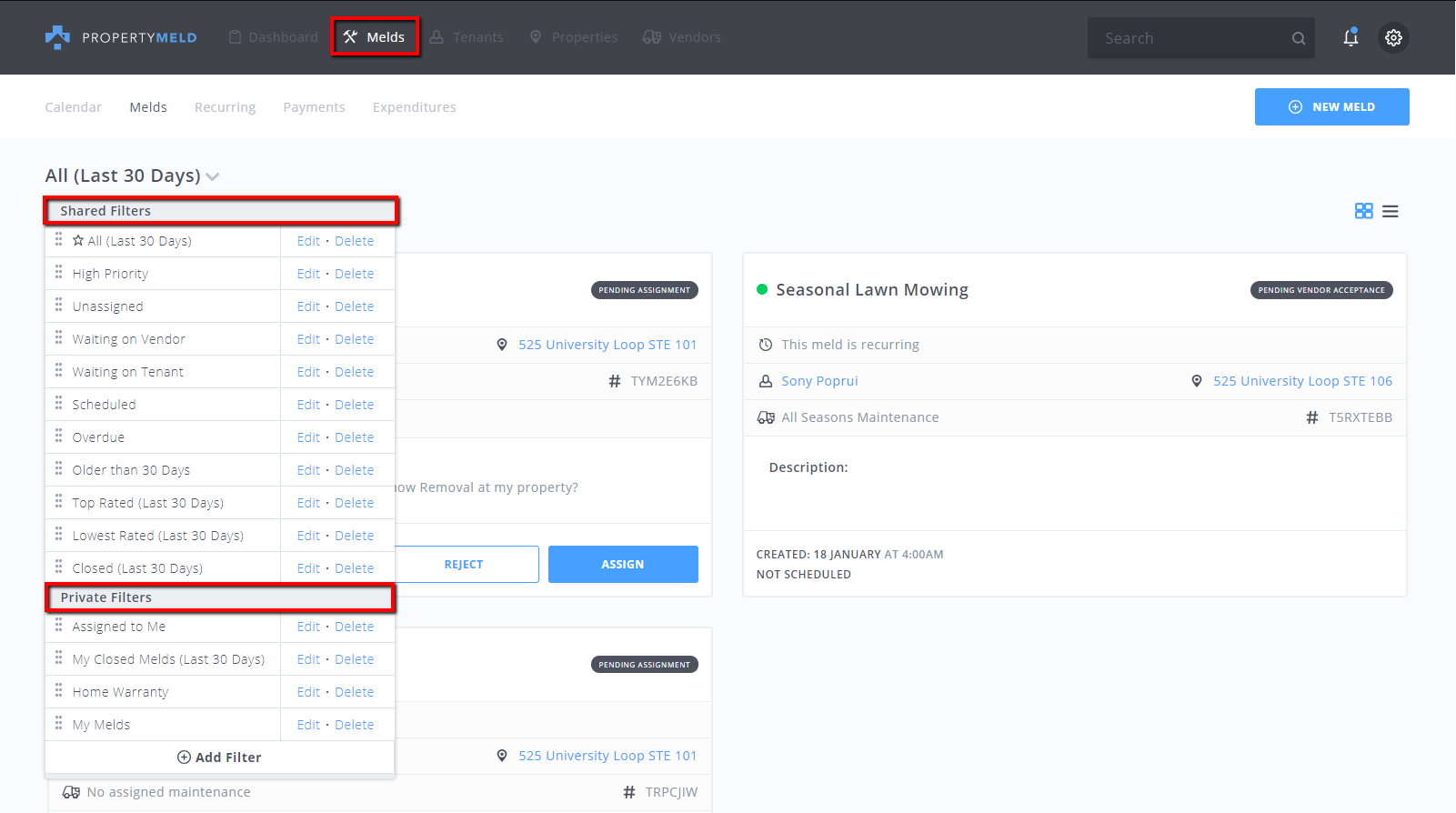Click the Assign button
This screenshot has width=1456, height=813.
[623, 565]
